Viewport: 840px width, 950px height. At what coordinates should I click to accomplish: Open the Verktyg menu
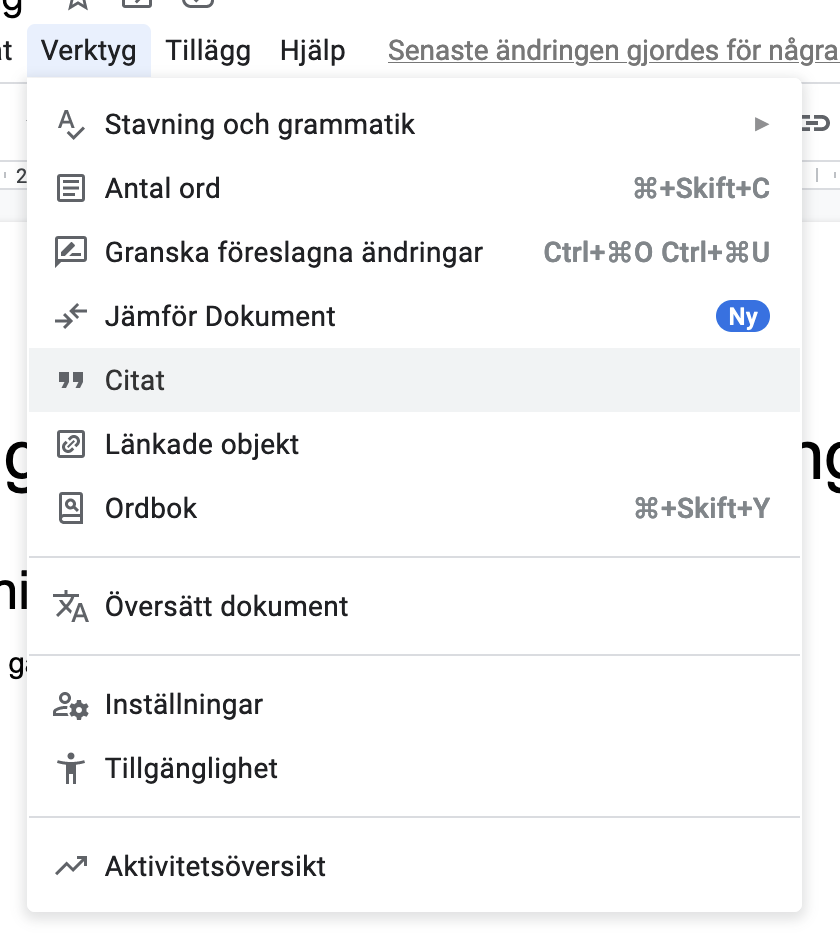pyautogui.click(x=88, y=50)
